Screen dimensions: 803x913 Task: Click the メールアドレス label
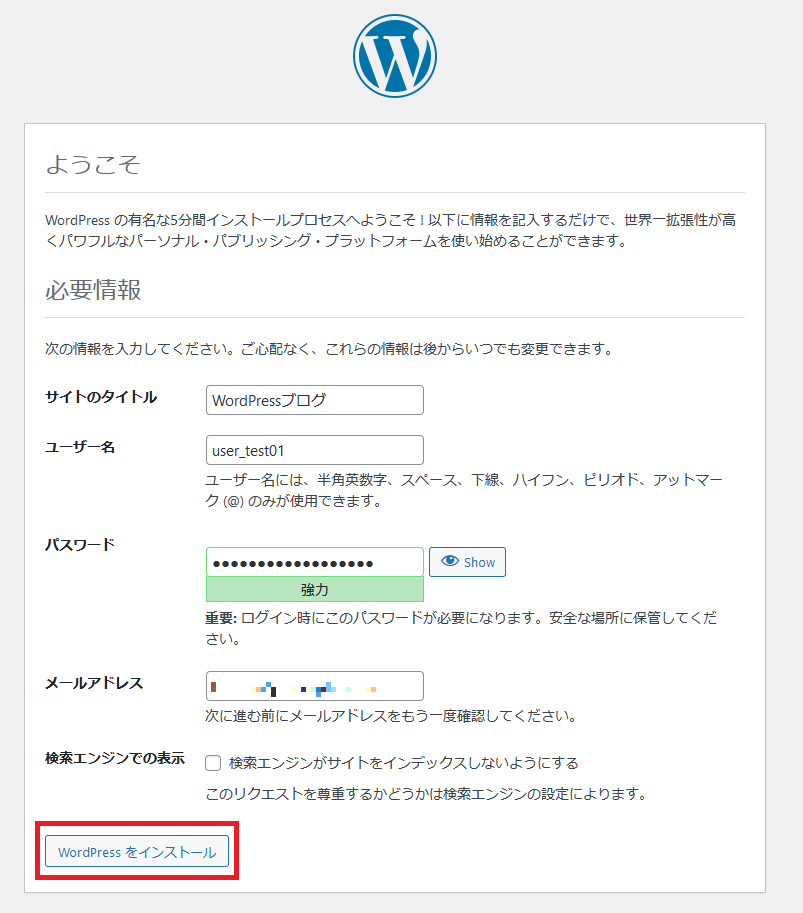pyautogui.click(x=94, y=683)
